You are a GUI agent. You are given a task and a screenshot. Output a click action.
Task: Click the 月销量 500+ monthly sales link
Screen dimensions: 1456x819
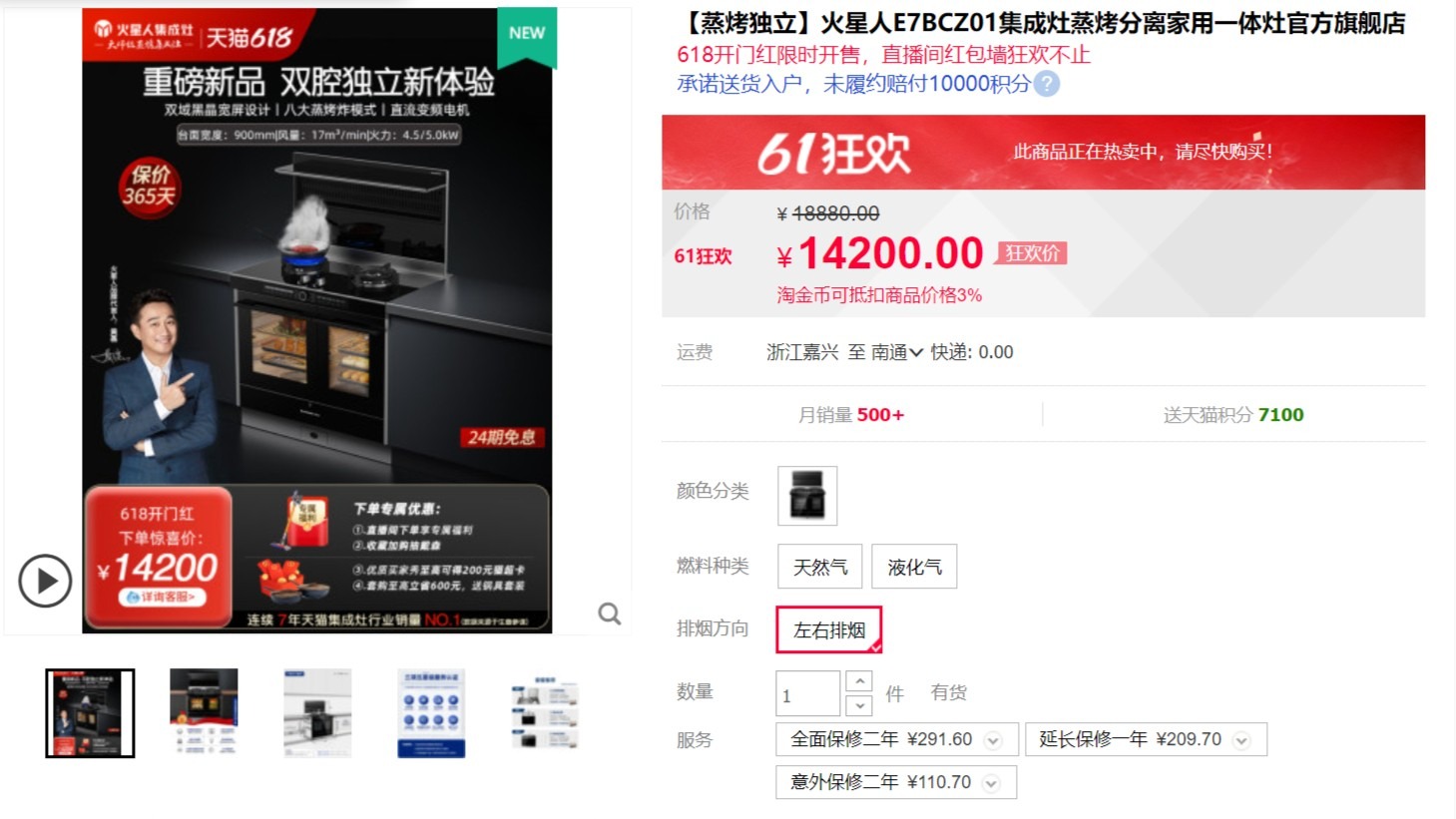851,415
